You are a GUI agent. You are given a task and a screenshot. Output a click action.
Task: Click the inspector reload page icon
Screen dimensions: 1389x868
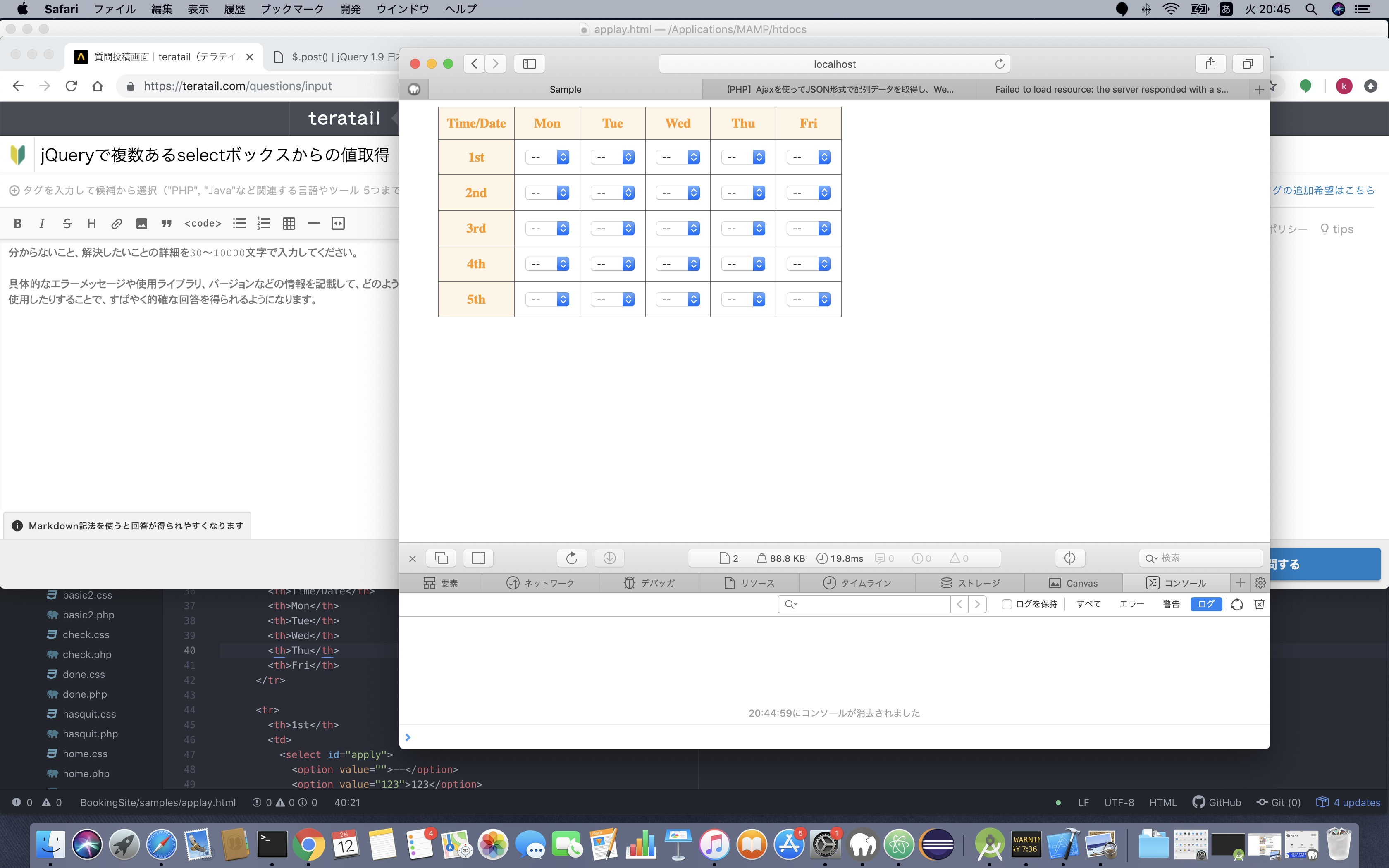pos(571,558)
